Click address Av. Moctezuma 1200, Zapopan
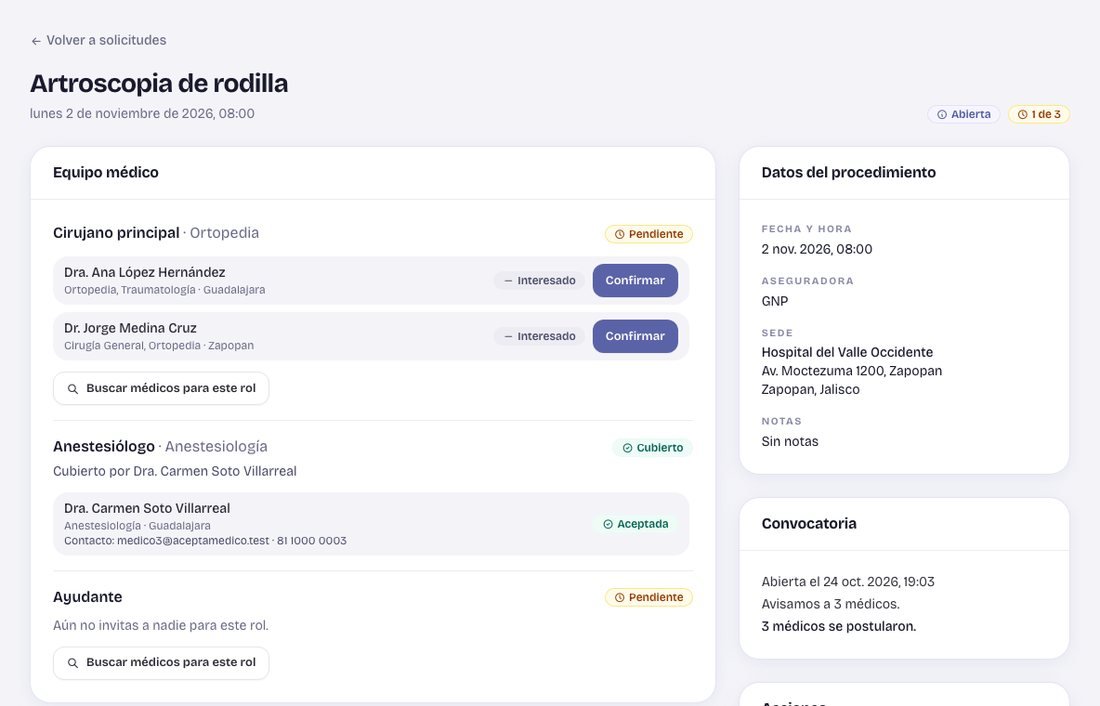1100x706 pixels. (x=852, y=371)
